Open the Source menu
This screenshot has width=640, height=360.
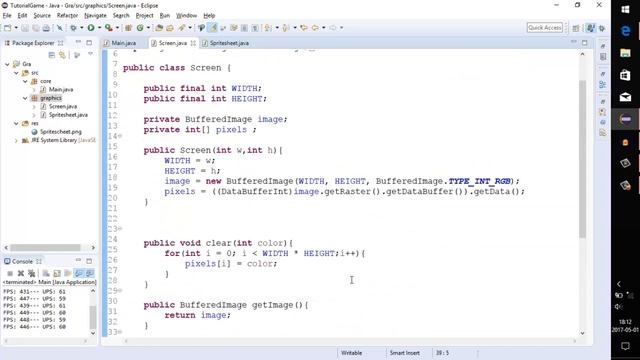(x=42, y=16)
